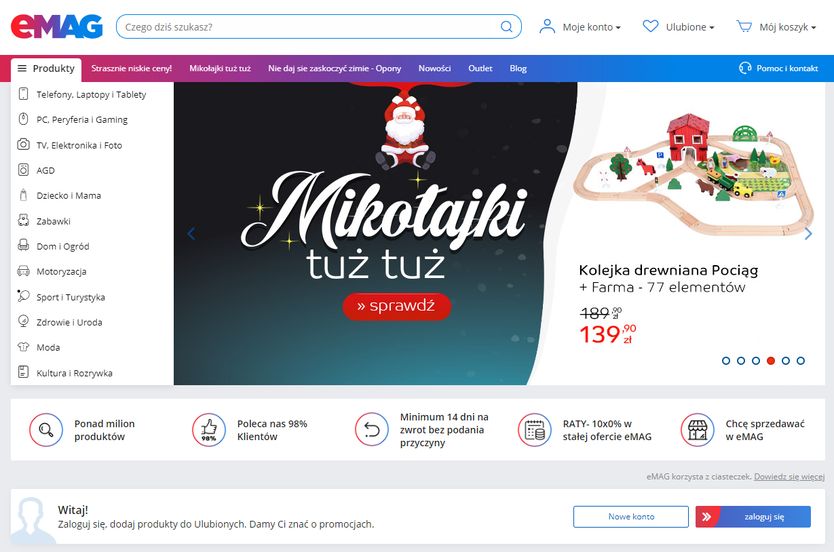
Task: Click the thumbs-up 98% icon
Action: 209,430
